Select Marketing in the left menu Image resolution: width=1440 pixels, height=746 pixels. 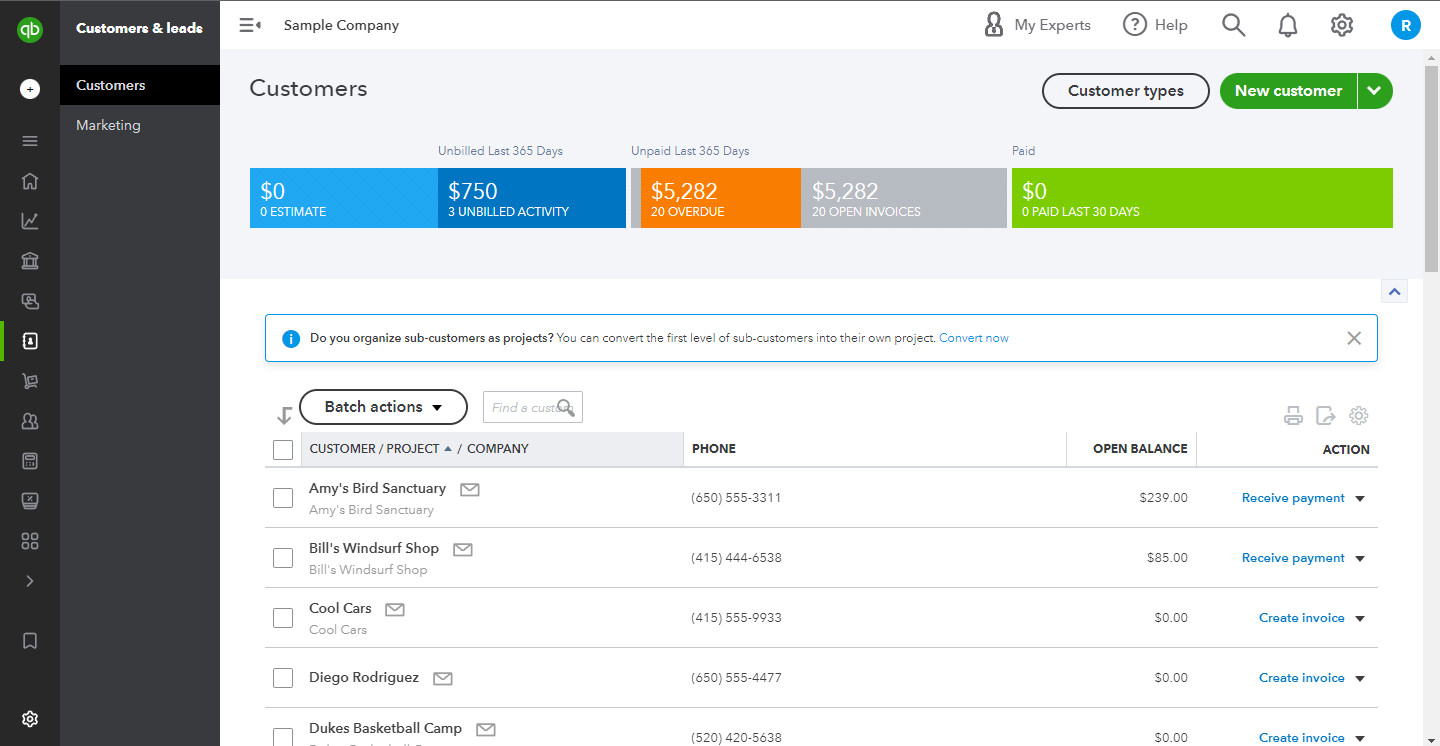click(x=140, y=125)
